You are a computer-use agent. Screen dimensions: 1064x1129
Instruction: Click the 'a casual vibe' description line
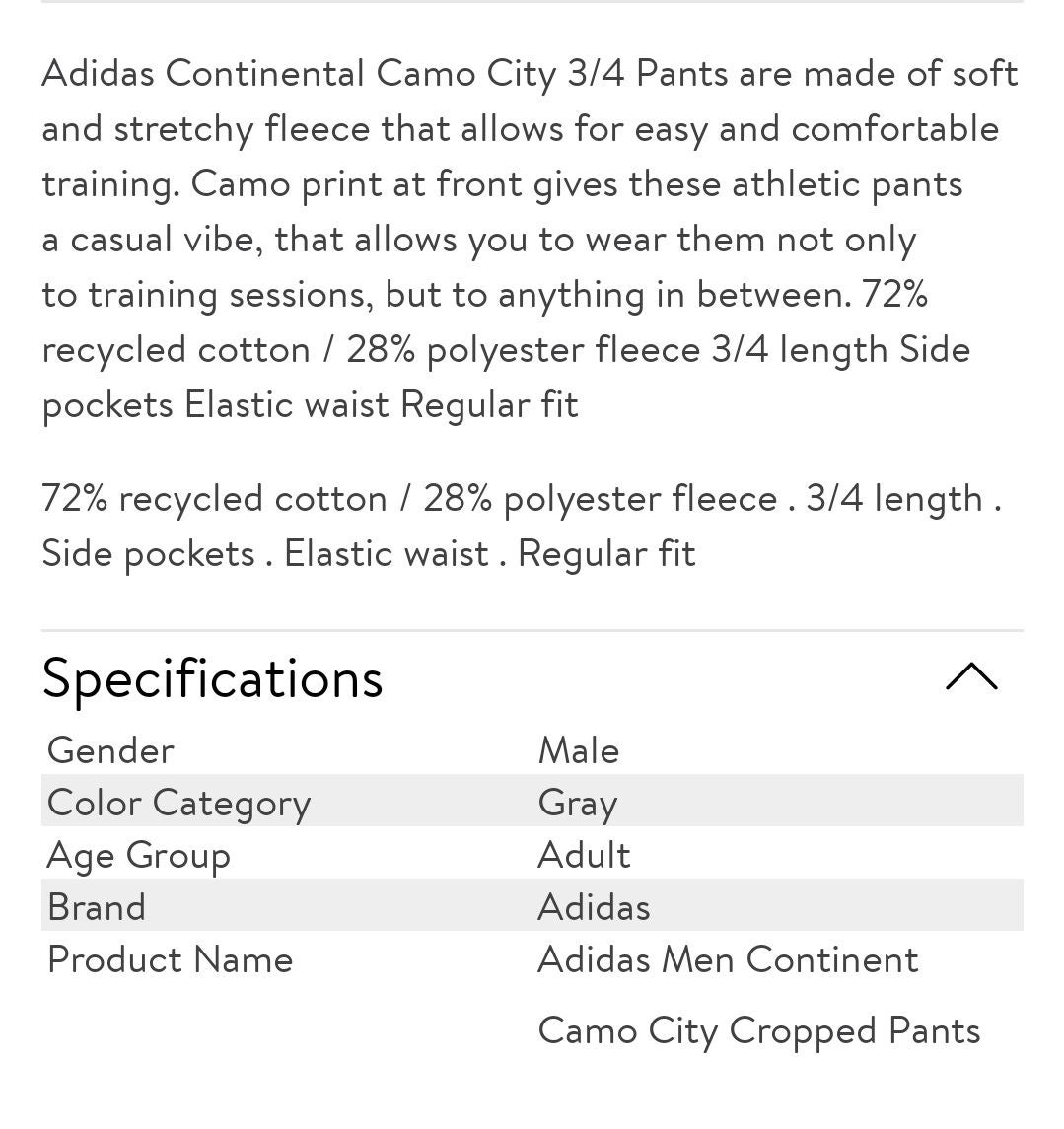coord(478,241)
